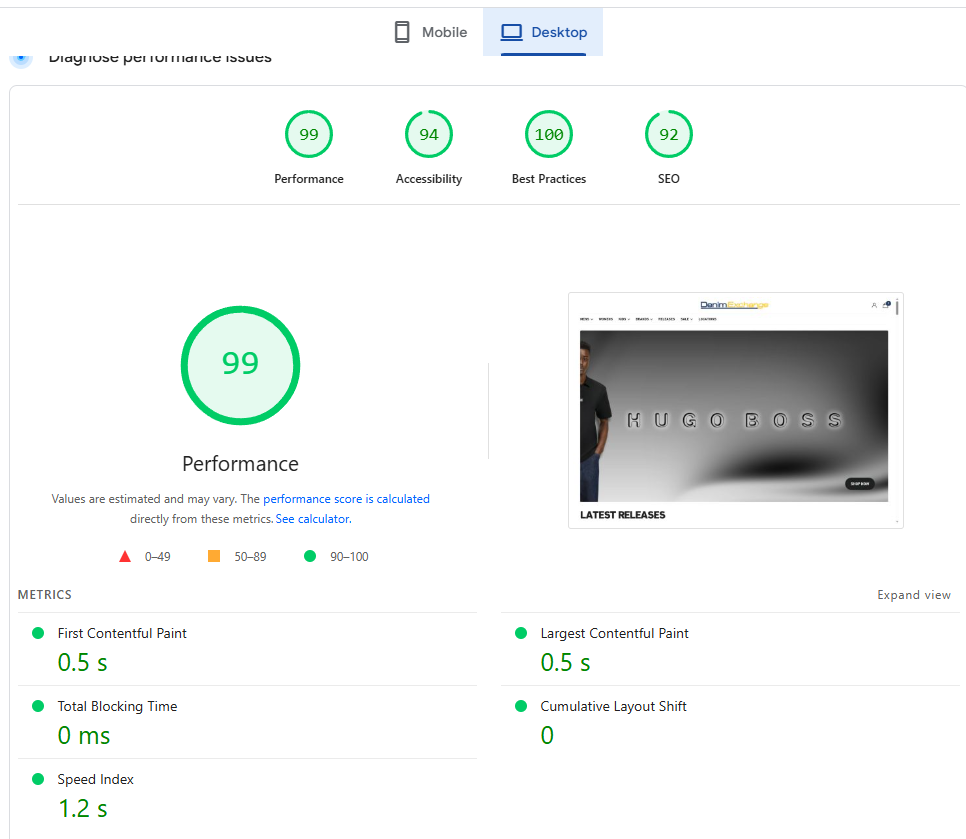
Task: Switch to the Mobile tab
Action: click(x=431, y=32)
